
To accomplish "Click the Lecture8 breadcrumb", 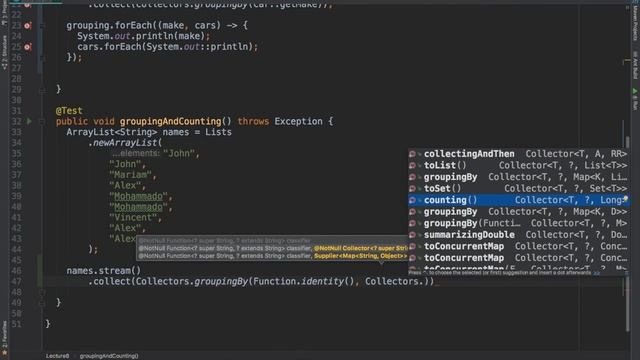I will 58,356.
